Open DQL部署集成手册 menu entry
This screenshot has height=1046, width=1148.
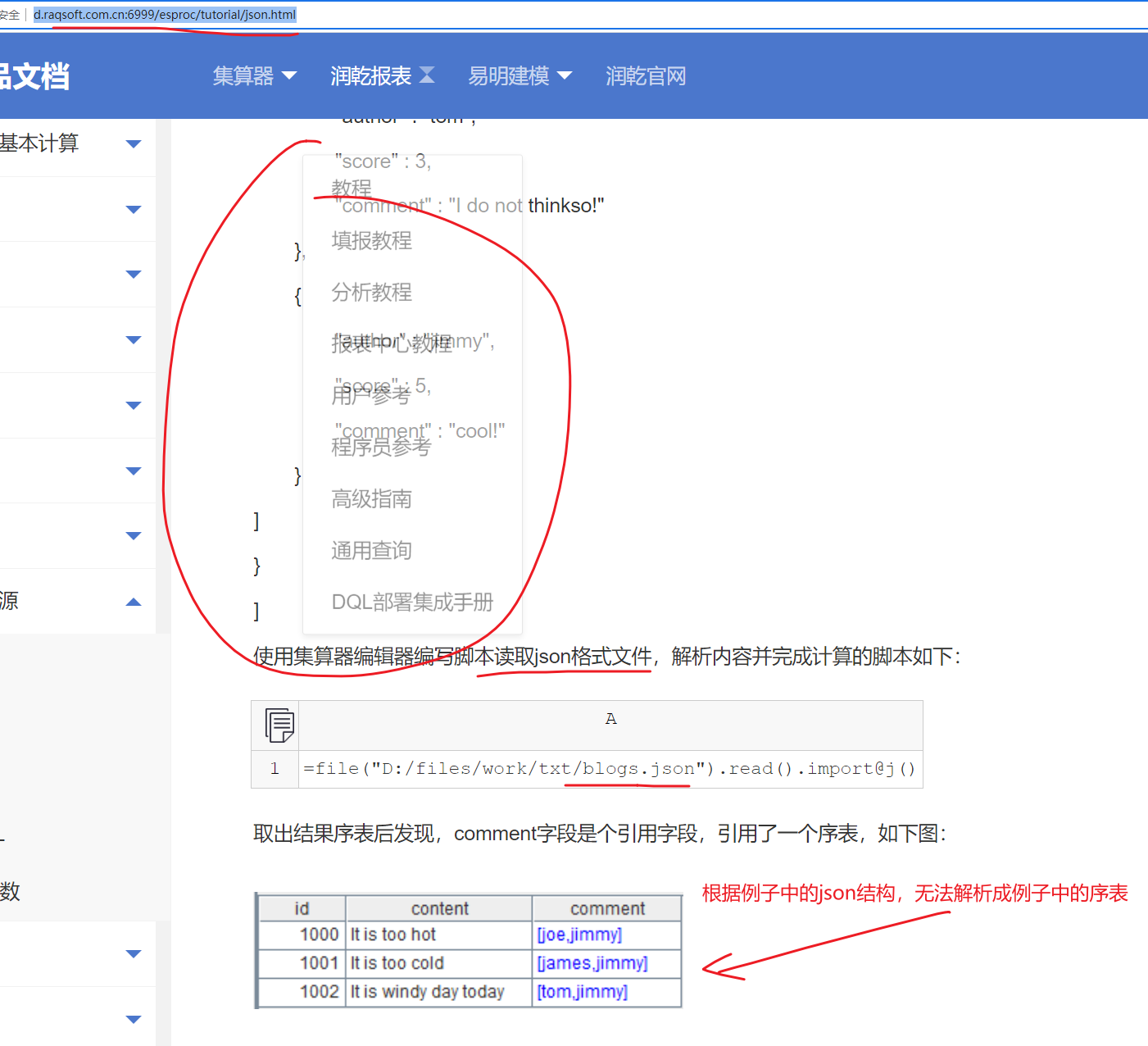tap(412, 602)
